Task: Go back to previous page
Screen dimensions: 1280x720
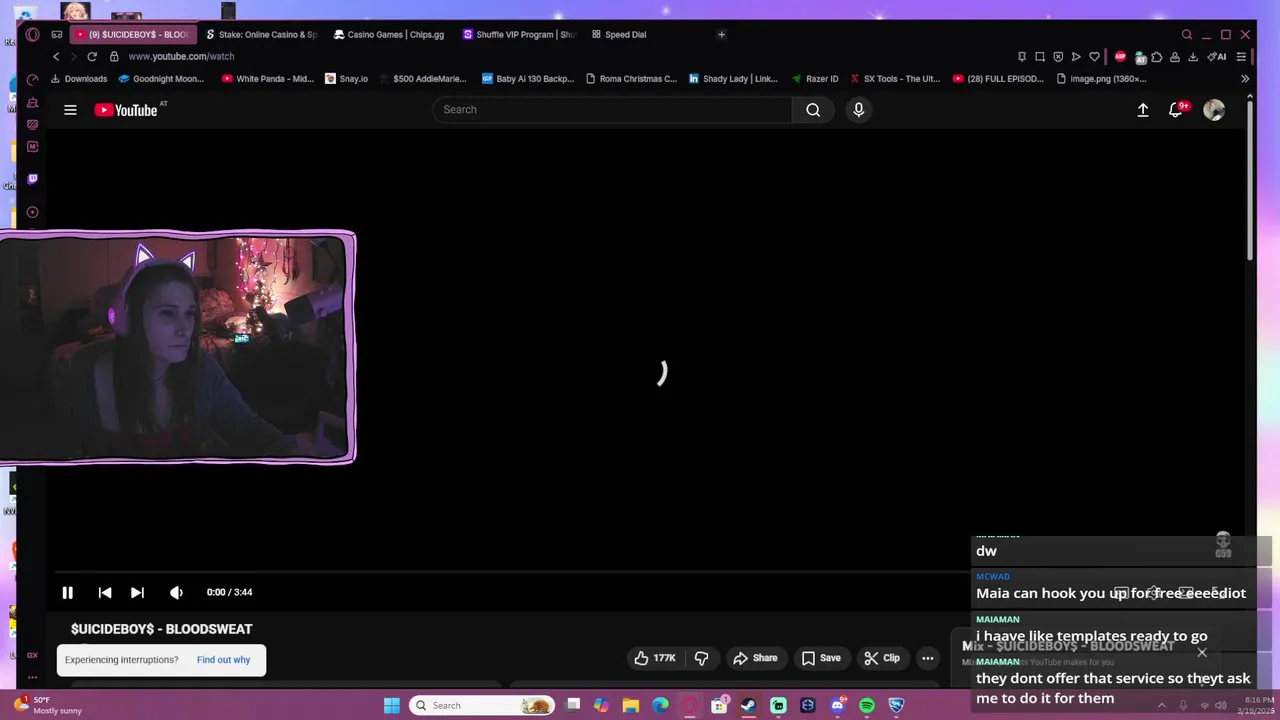Action: 56,57
